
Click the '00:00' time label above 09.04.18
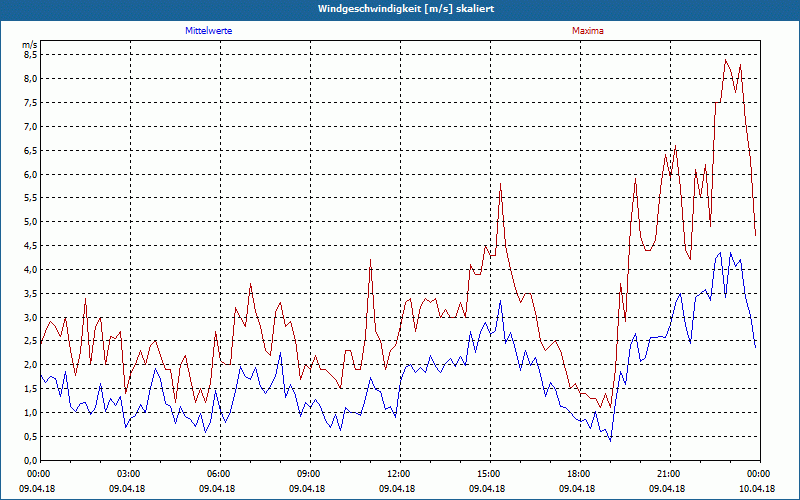[37, 474]
